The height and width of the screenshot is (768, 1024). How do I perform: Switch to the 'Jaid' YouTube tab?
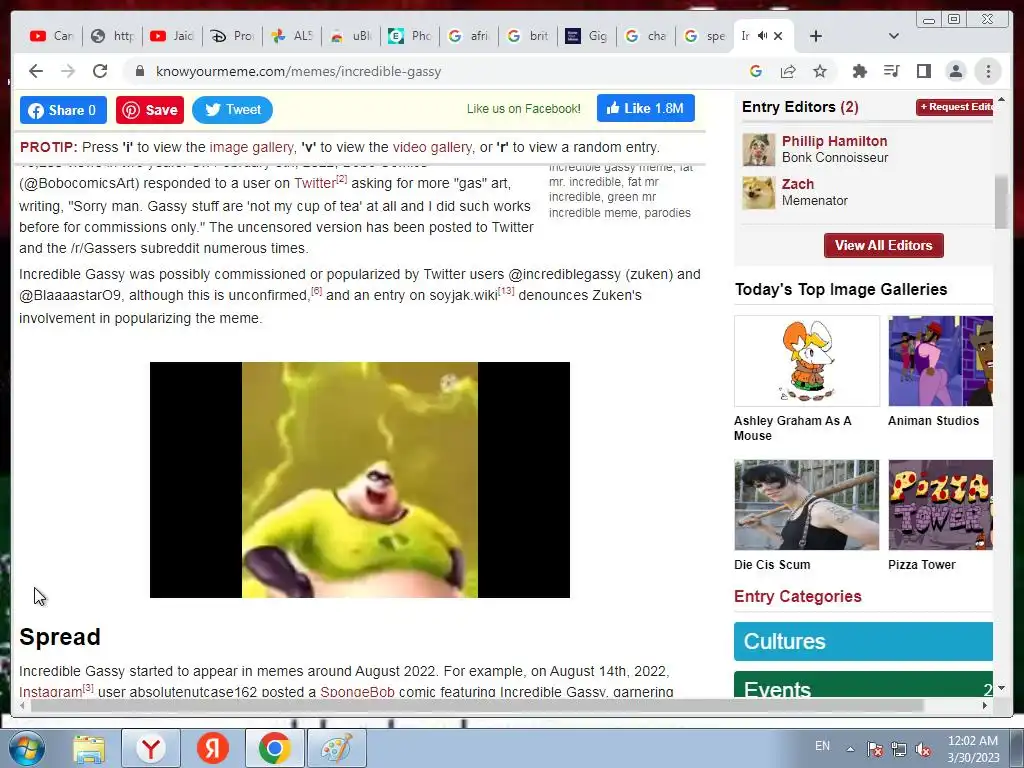click(x=172, y=36)
